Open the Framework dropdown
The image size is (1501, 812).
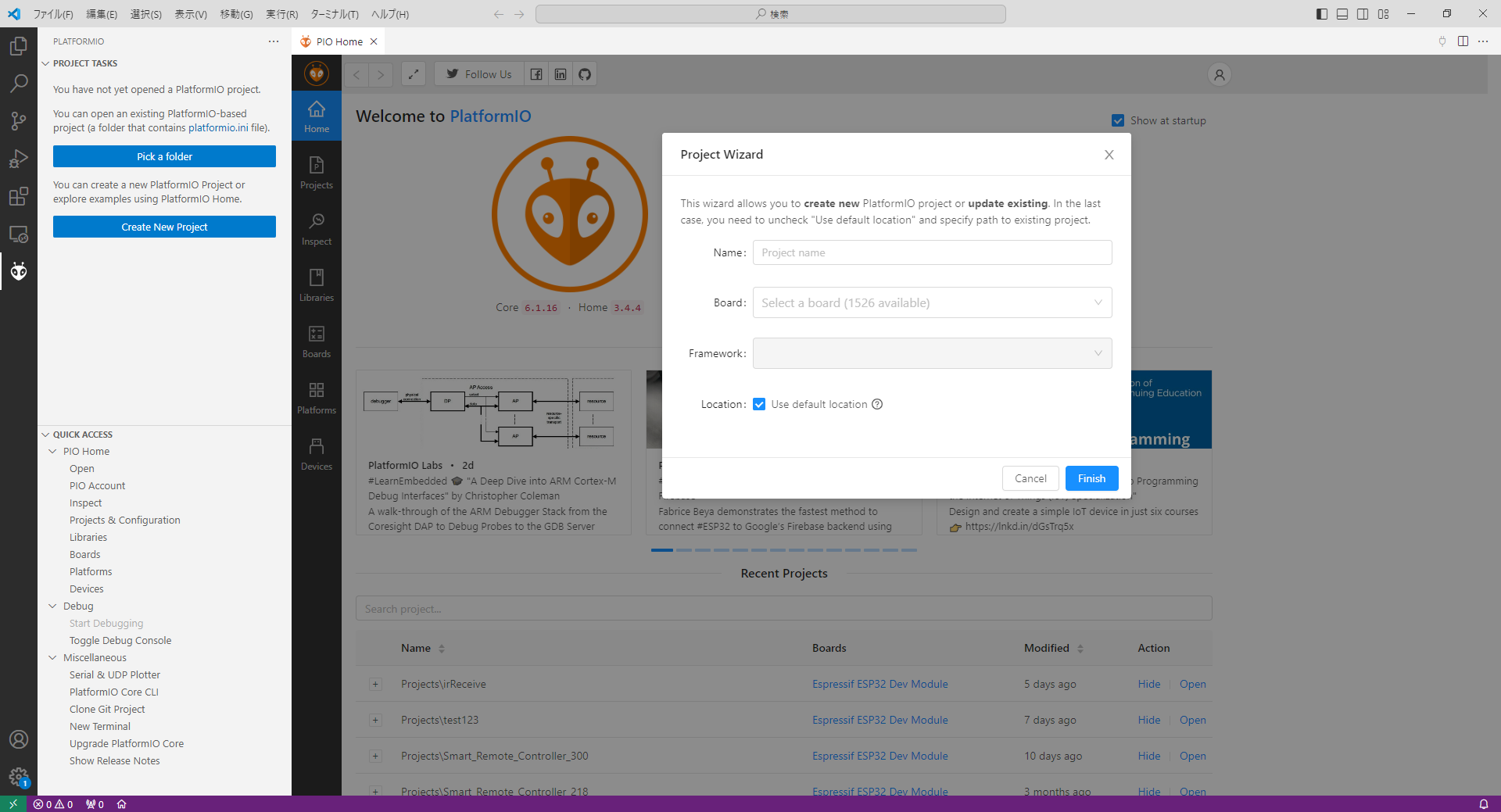(932, 353)
